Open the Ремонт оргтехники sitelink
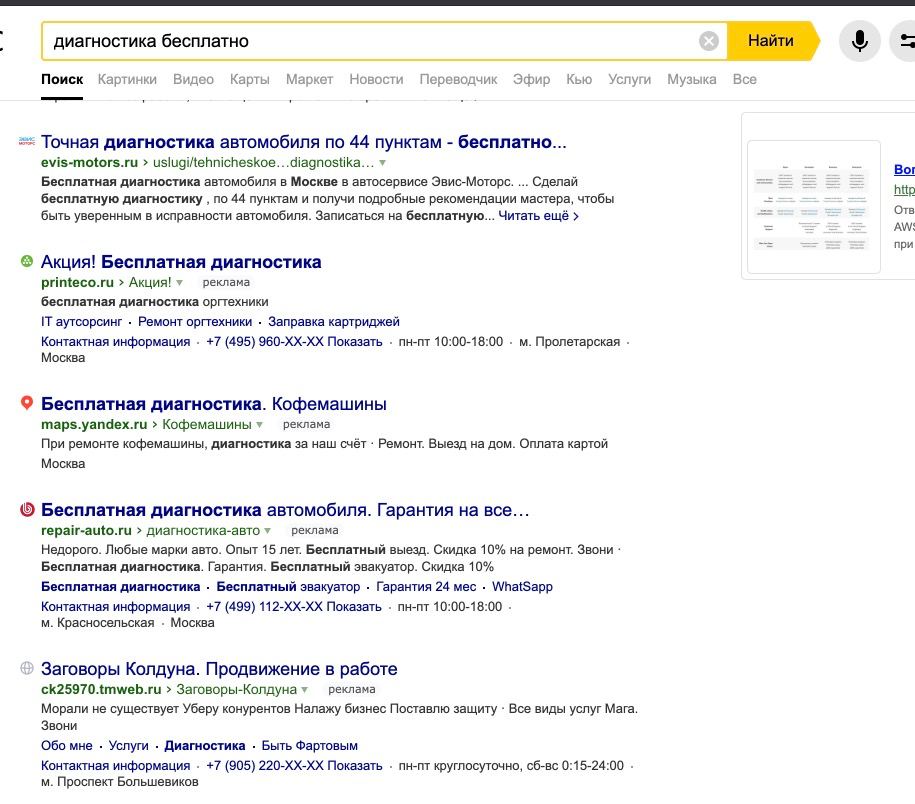Screen dimensions: 915x804 (195, 321)
